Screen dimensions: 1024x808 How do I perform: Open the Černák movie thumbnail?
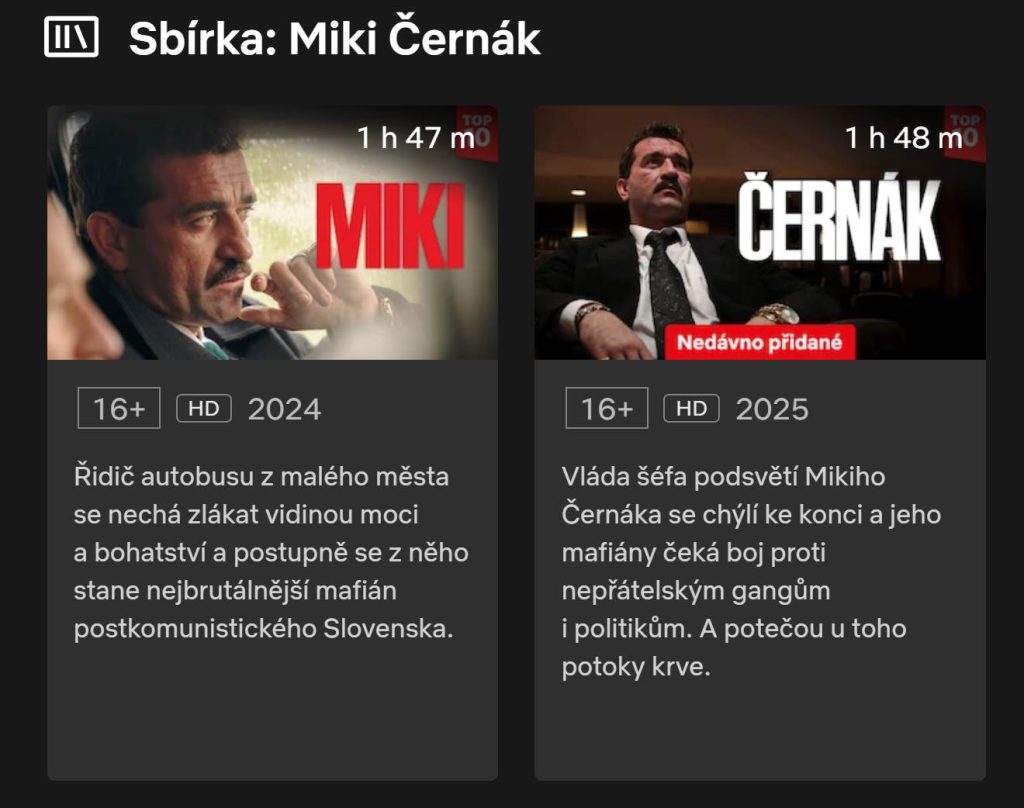click(x=760, y=233)
